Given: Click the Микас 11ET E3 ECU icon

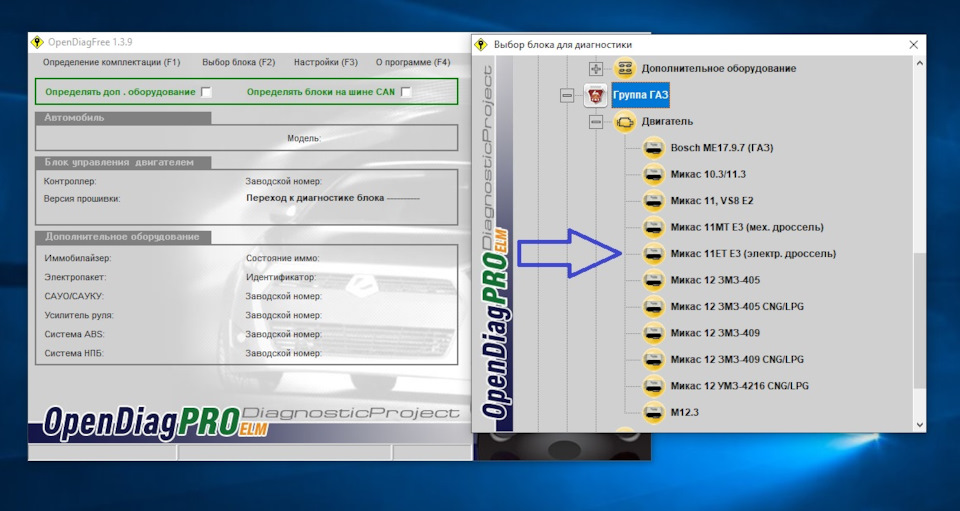Looking at the screenshot, I should (653, 253).
